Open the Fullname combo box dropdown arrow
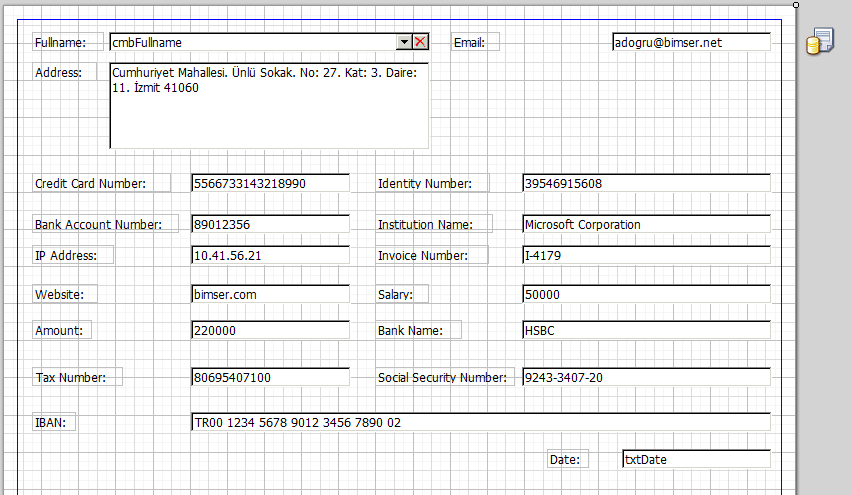851x495 pixels. 404,42
